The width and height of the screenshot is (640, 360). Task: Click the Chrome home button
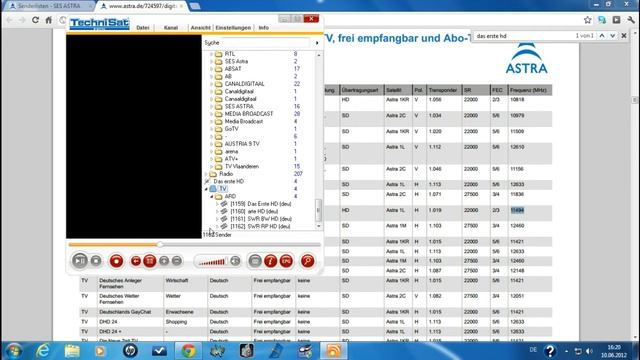pyautogui.click(x=49, y=20)
